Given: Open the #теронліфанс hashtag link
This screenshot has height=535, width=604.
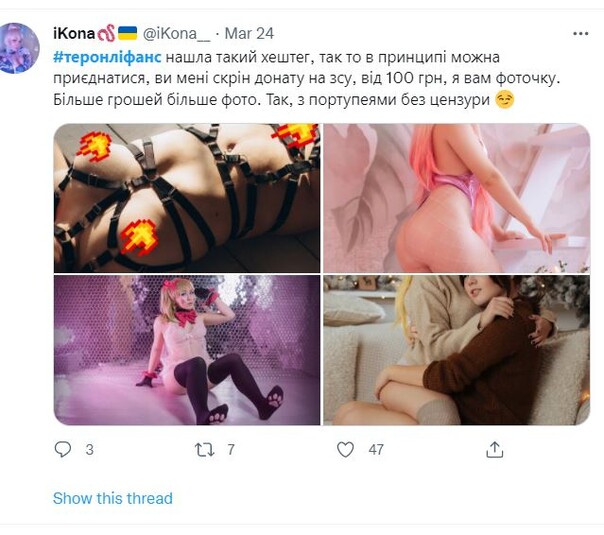Looking at the screenshot, I should 107,57.
